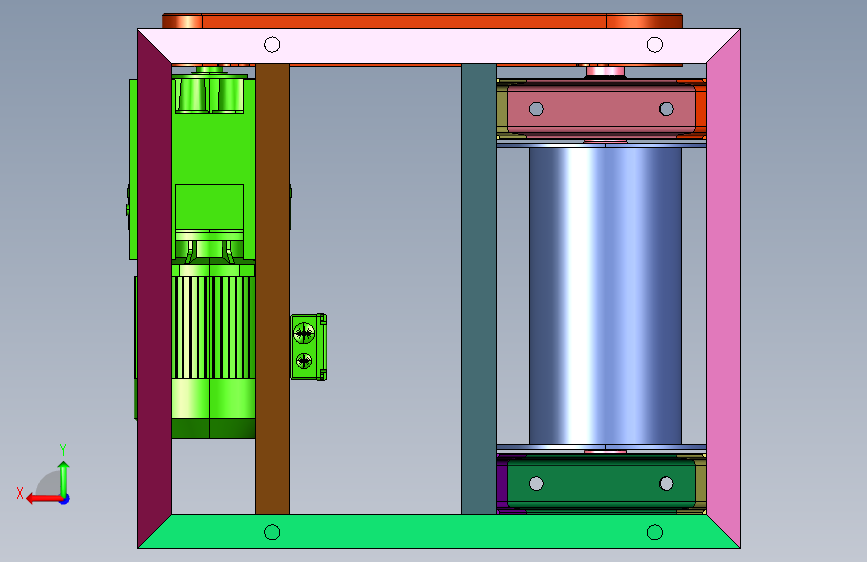The width and height of the screenshot is (867, 562).
Task: Click the green motor's finned housing
Action: click(213, 327)
